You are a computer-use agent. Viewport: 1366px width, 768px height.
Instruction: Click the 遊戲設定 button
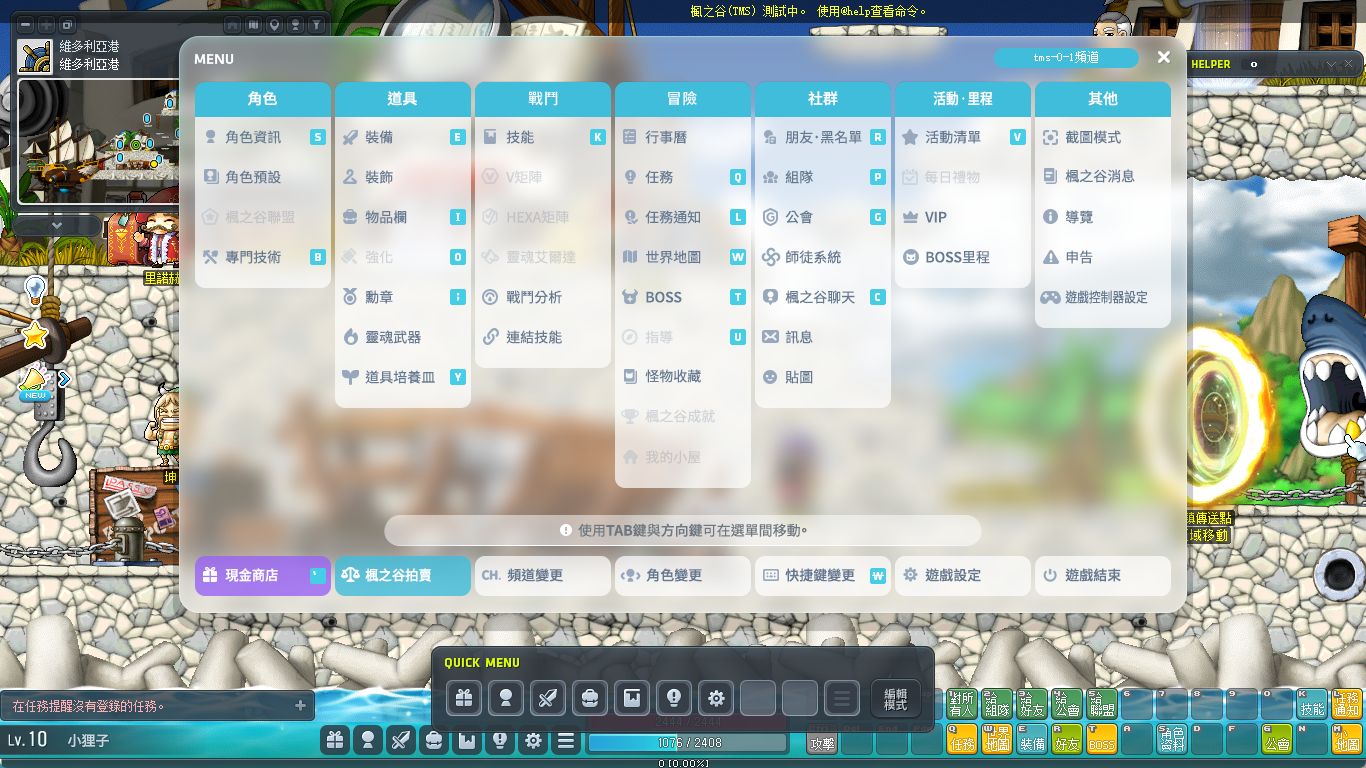[x=963, y=576]
